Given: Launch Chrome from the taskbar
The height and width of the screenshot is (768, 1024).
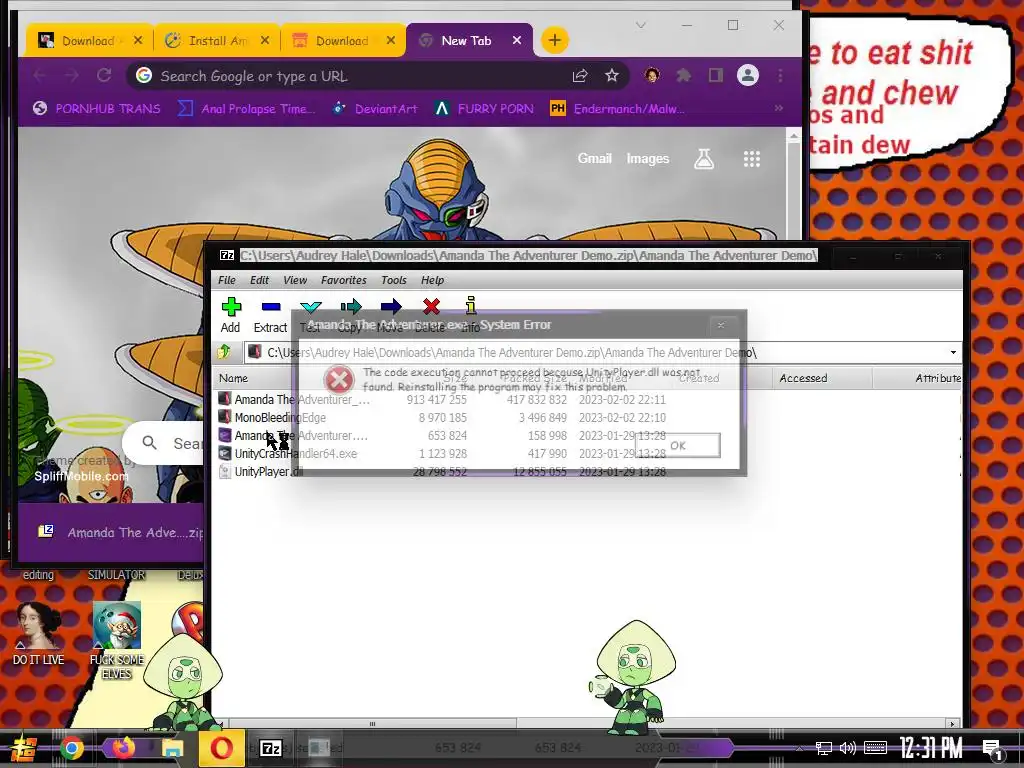Looking at the screenshot, I should click(x=72, y=748).
